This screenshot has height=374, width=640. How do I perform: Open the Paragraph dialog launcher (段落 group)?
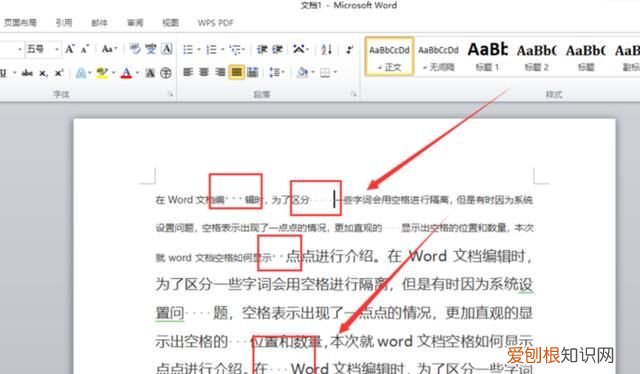coord(353,94)
